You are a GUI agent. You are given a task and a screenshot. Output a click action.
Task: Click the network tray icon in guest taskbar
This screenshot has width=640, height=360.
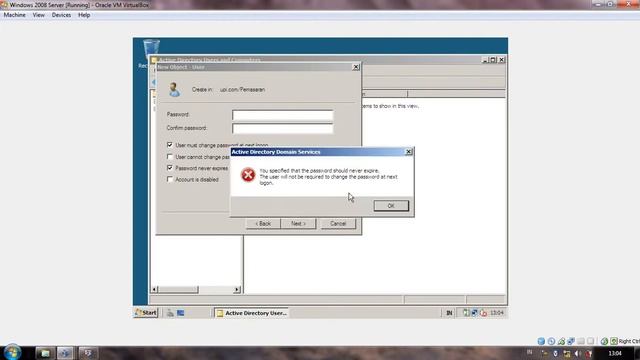point(474,313)
